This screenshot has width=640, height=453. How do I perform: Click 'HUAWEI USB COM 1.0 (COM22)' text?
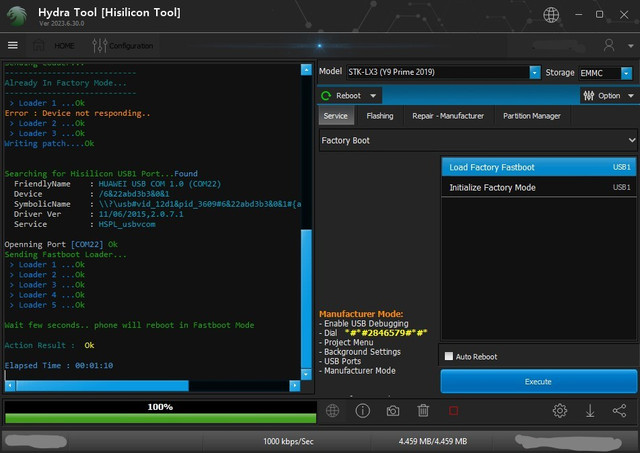click(160, 184)
